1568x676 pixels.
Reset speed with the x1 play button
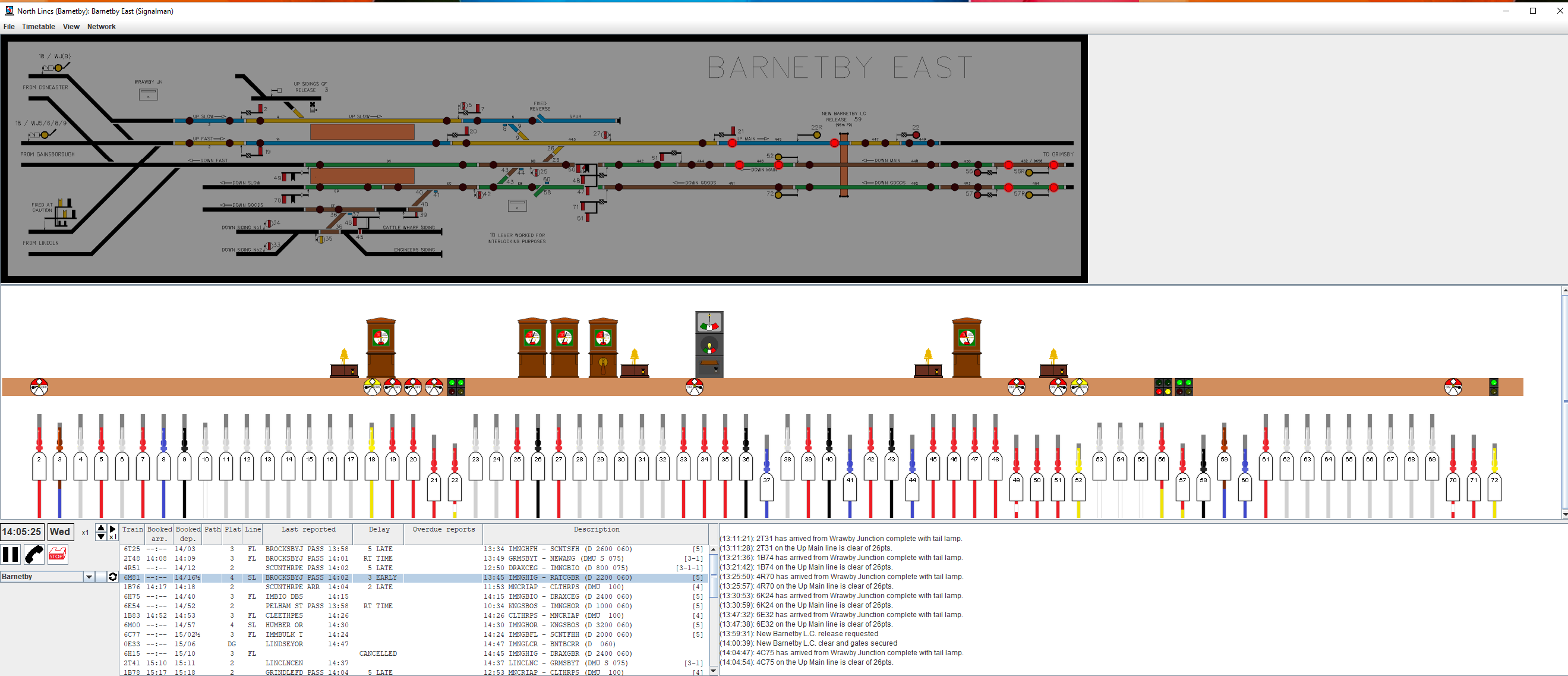click(113, 532)
